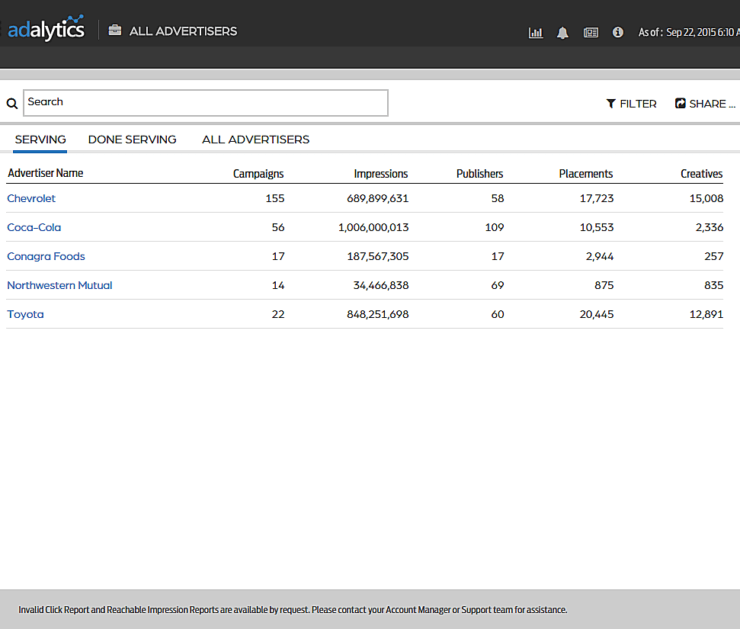740x629 pixels.
Task: Click Chevrolet publishers value 58
Action: tap(497, 198)
